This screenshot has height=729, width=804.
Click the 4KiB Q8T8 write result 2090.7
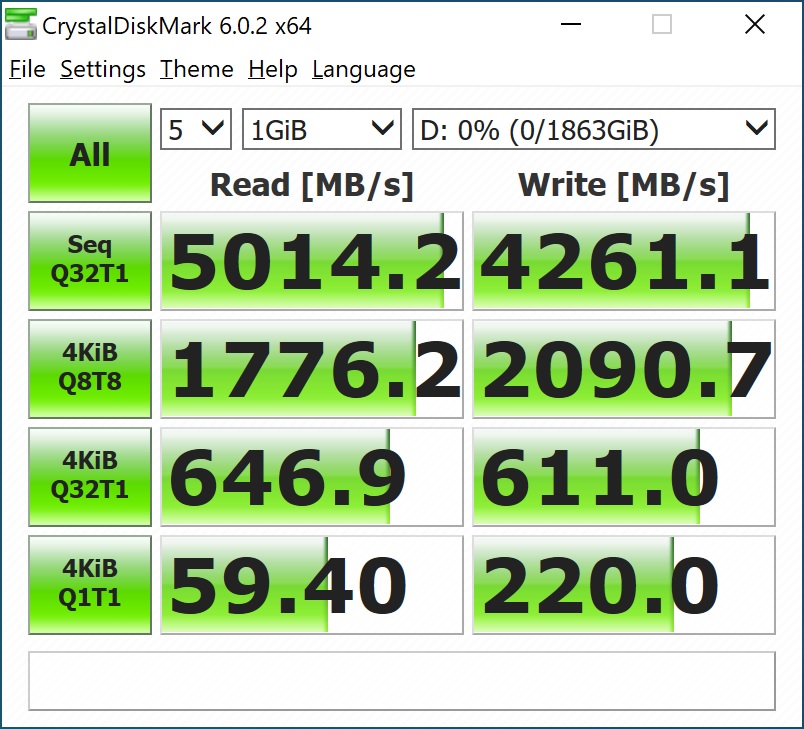coord(624,369)
